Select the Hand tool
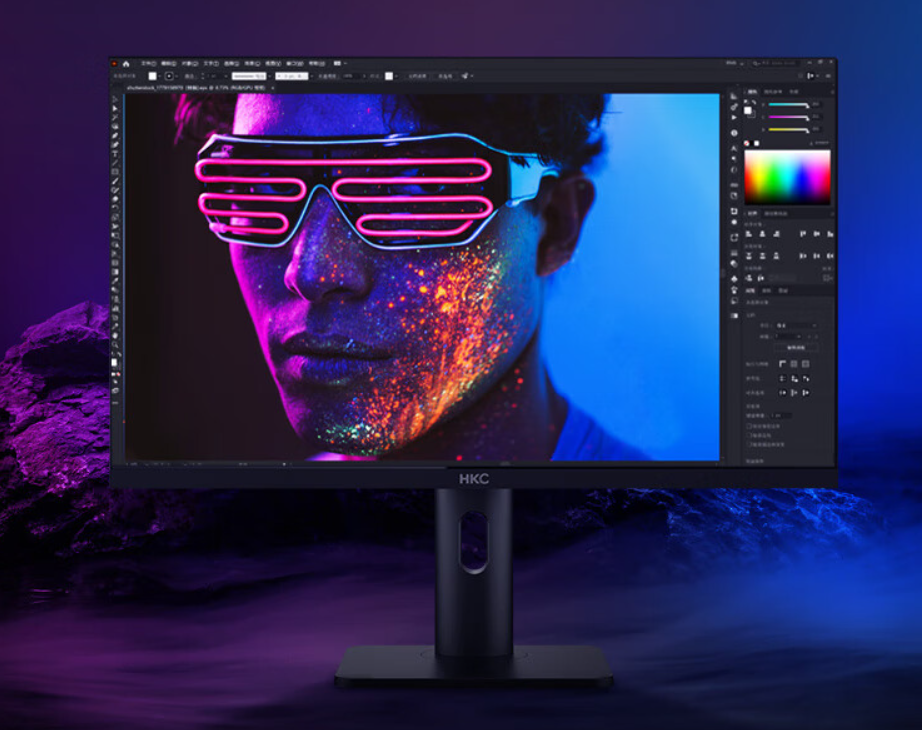 [115, 336]
